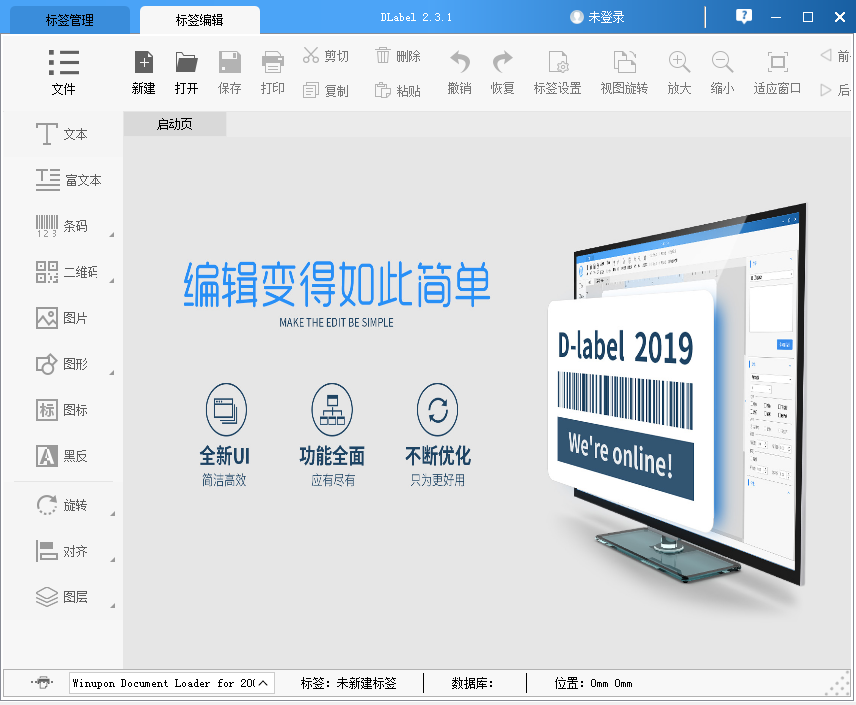This screenshot has height=705, width=856.
Task: Insert a 条码 barcode
Action: point(62,226)
